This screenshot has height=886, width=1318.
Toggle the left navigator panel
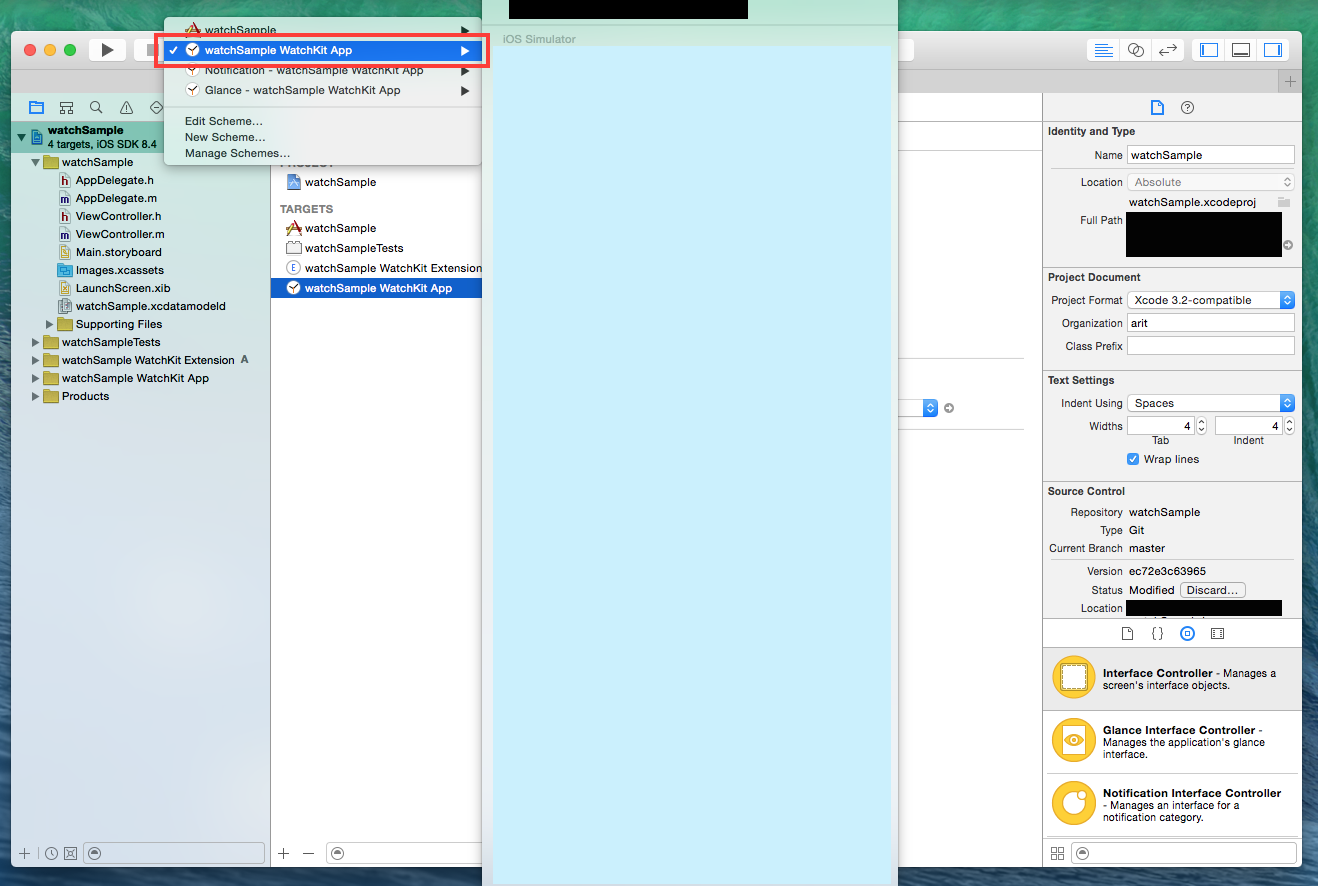[1209, 50]
